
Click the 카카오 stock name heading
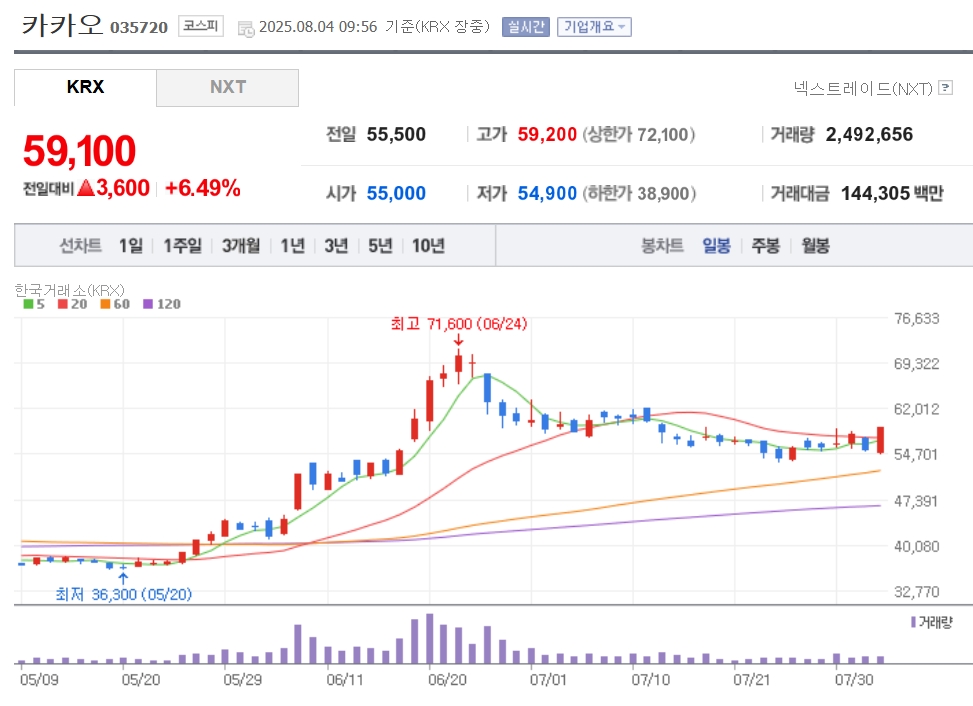(x=62, y=25)
